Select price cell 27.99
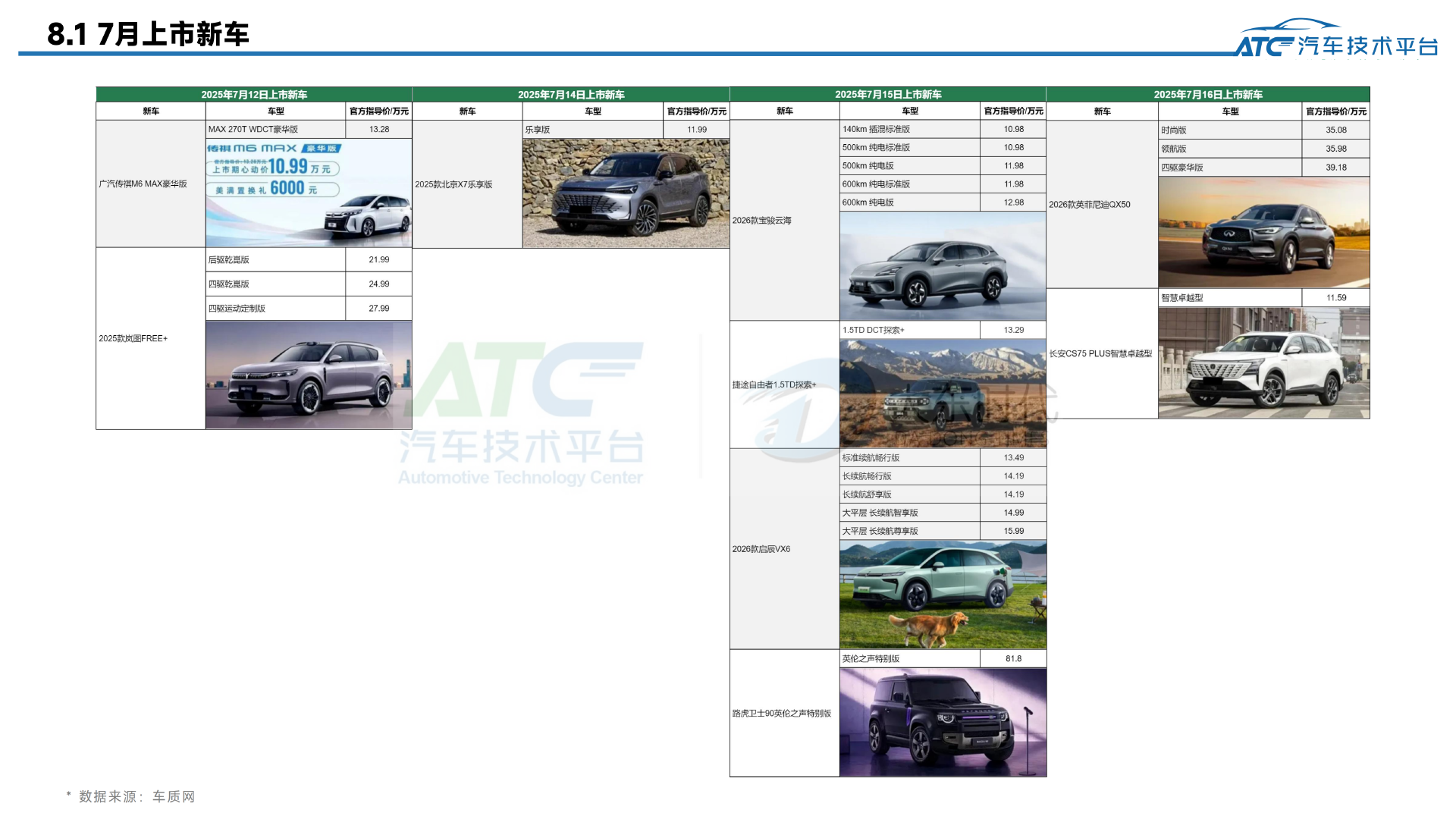 click(379, 308)
